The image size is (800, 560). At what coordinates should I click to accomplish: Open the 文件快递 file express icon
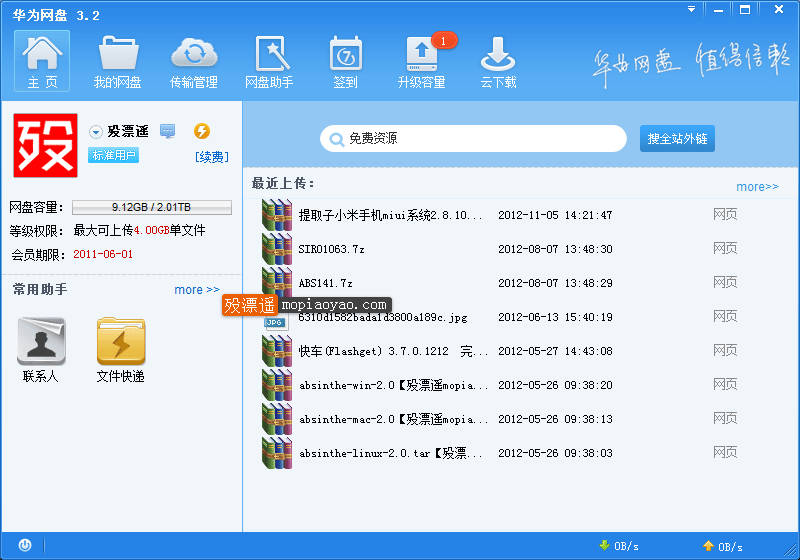coord(121,350)
